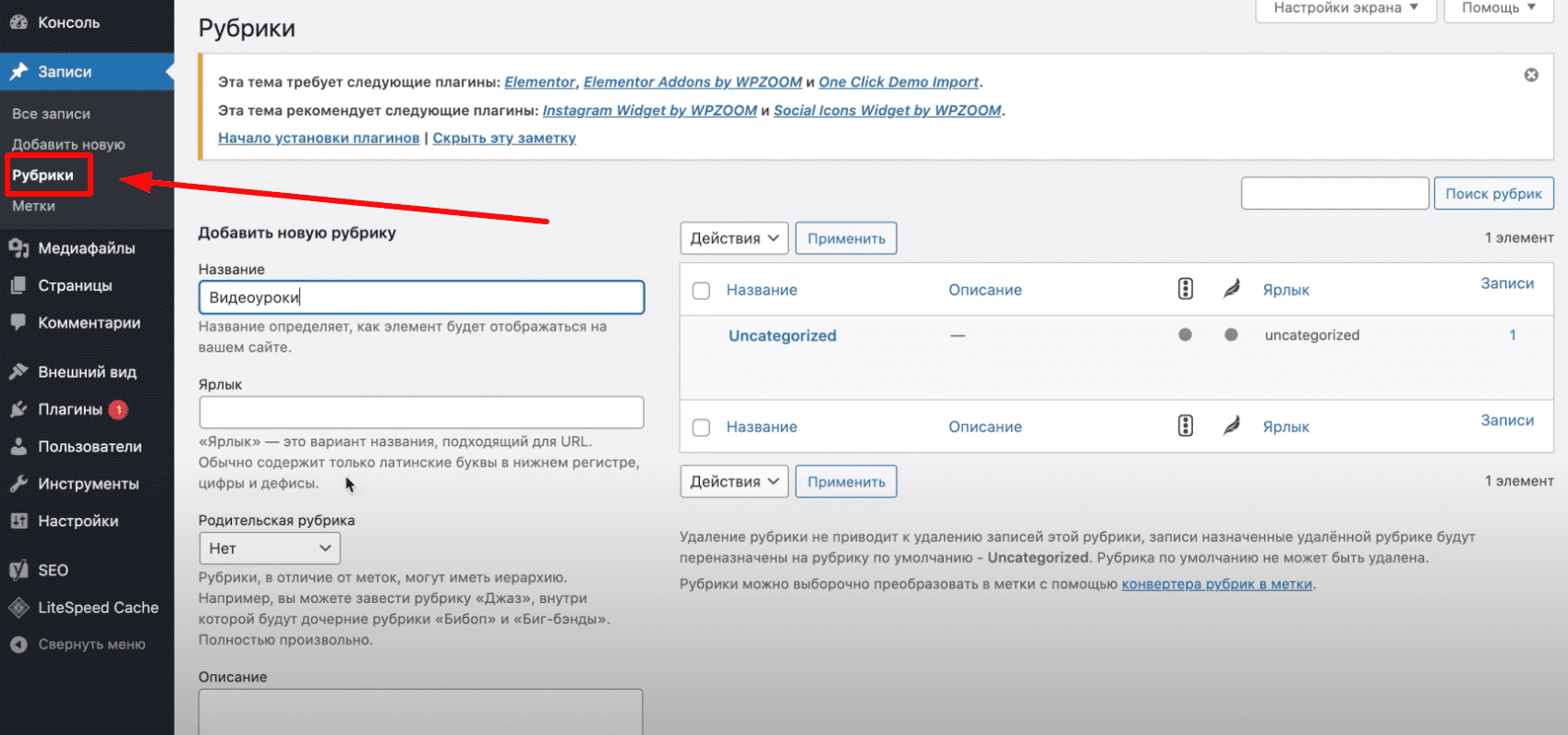Click the SEO score column icon in table header
This screenshot has height=735, width=1568.
pos(1186,289)
